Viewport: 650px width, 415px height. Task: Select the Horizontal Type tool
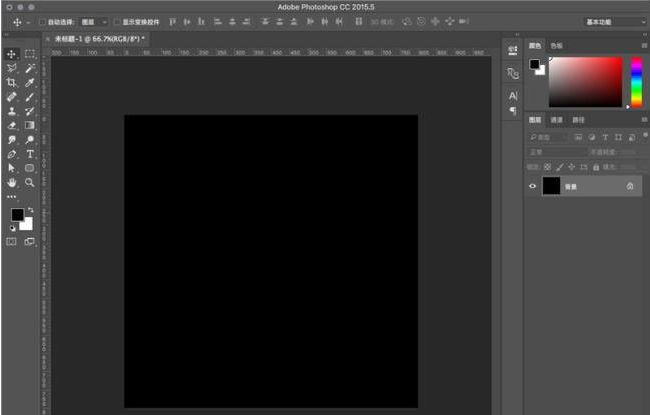click(x=30, y=155)
